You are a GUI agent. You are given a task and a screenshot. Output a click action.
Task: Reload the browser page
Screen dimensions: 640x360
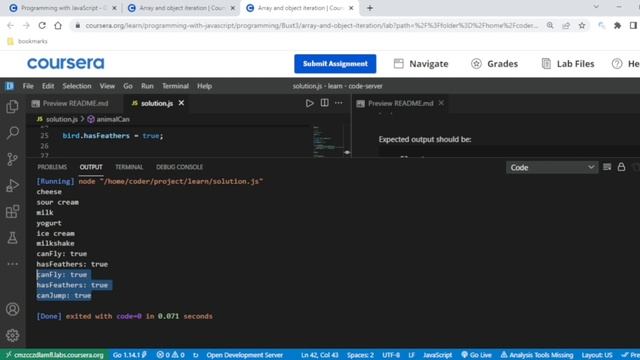(42, 25)
